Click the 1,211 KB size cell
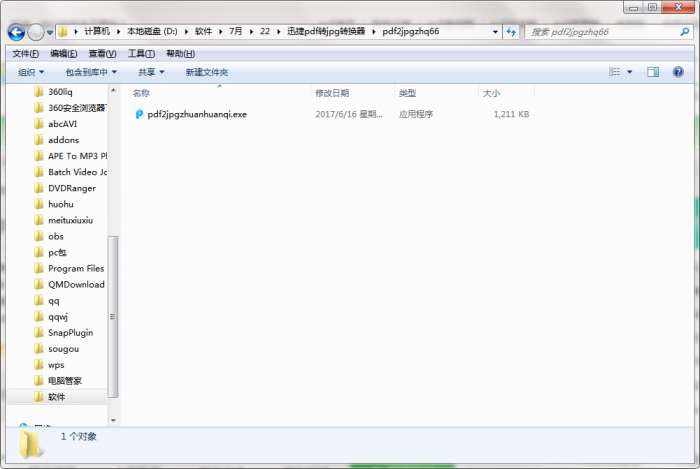Screen dimensions: 700x469 [x=511, y=114]
